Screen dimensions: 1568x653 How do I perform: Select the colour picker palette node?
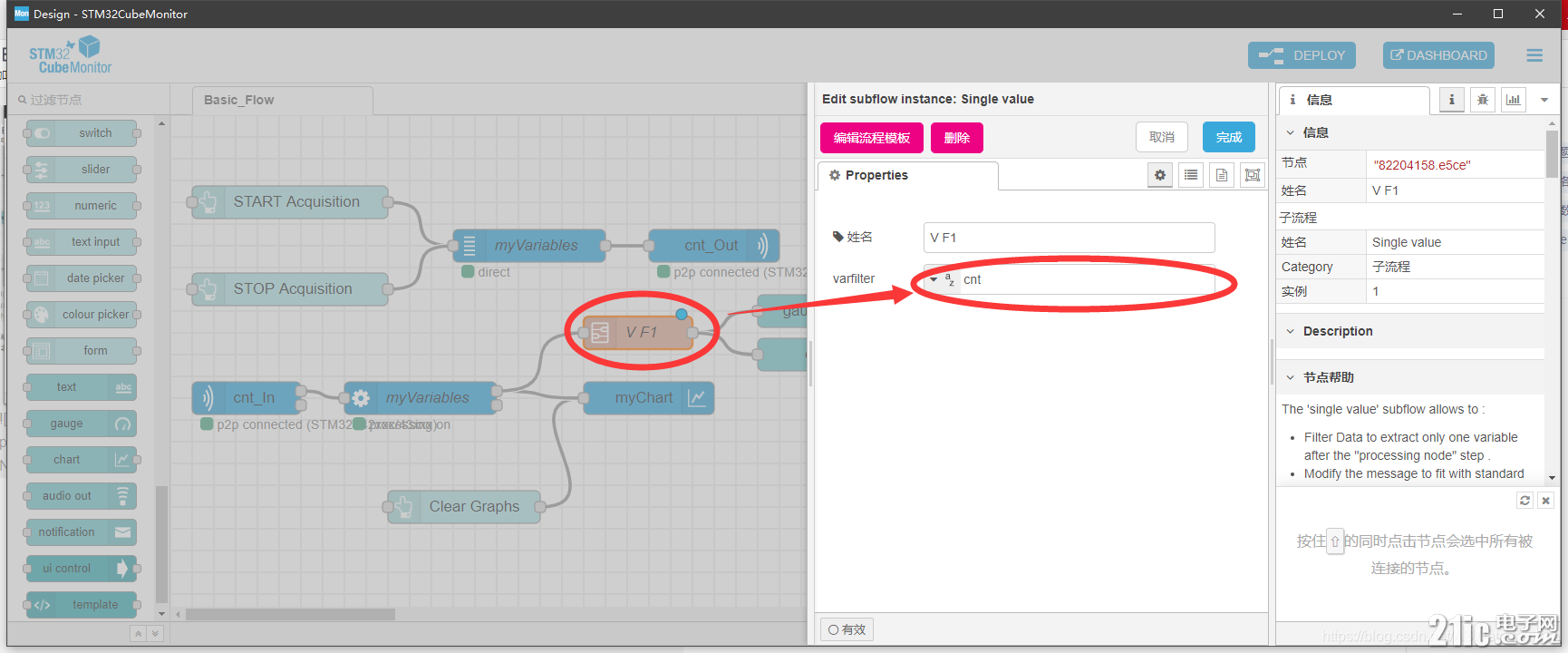82,315
